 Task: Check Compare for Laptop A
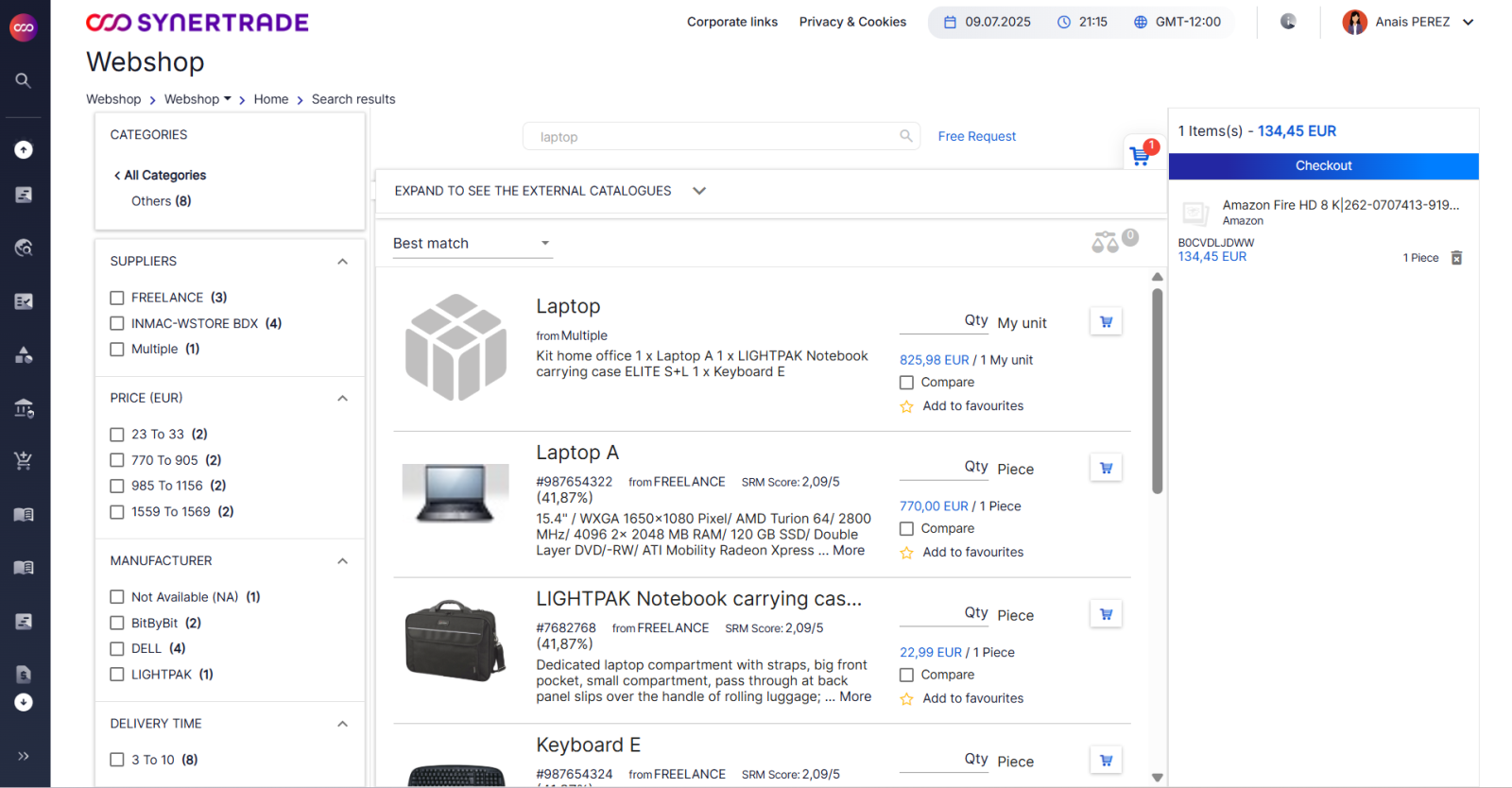coord(906,529)
